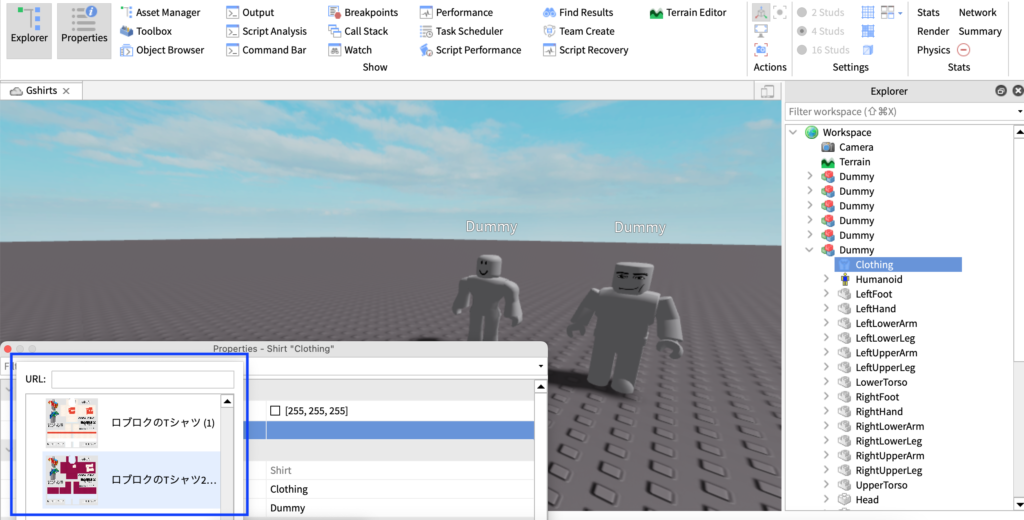
Task: Open the Toolbox panel
Action: click(146, 31)
